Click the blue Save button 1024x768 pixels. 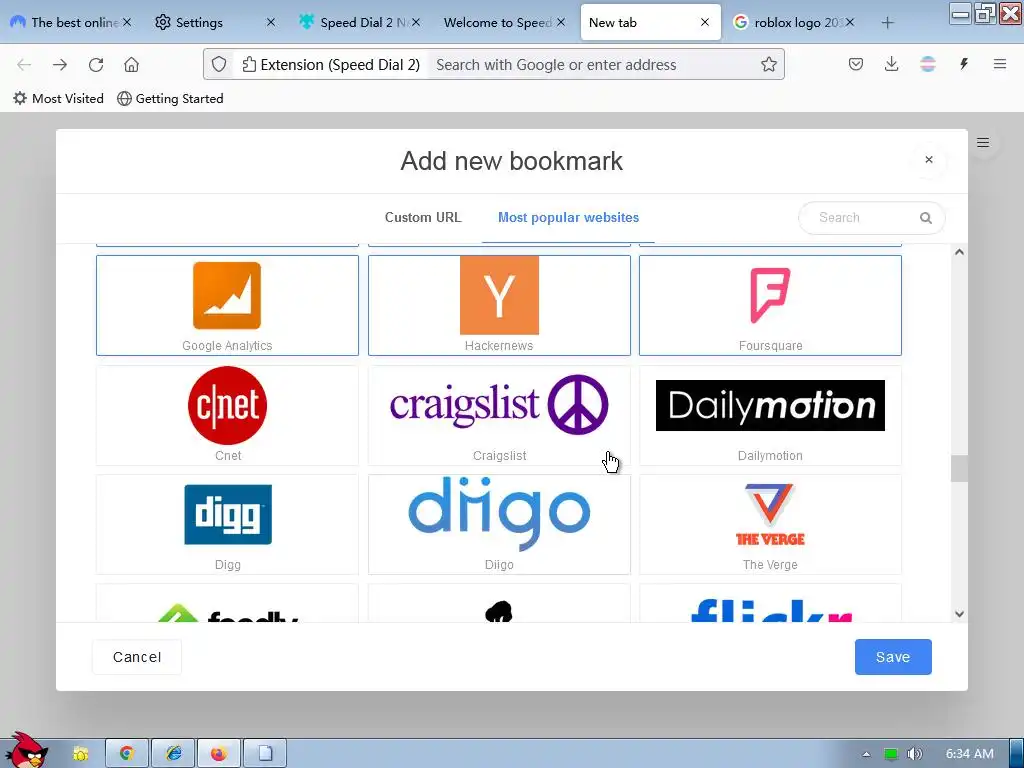coord(893,657)
